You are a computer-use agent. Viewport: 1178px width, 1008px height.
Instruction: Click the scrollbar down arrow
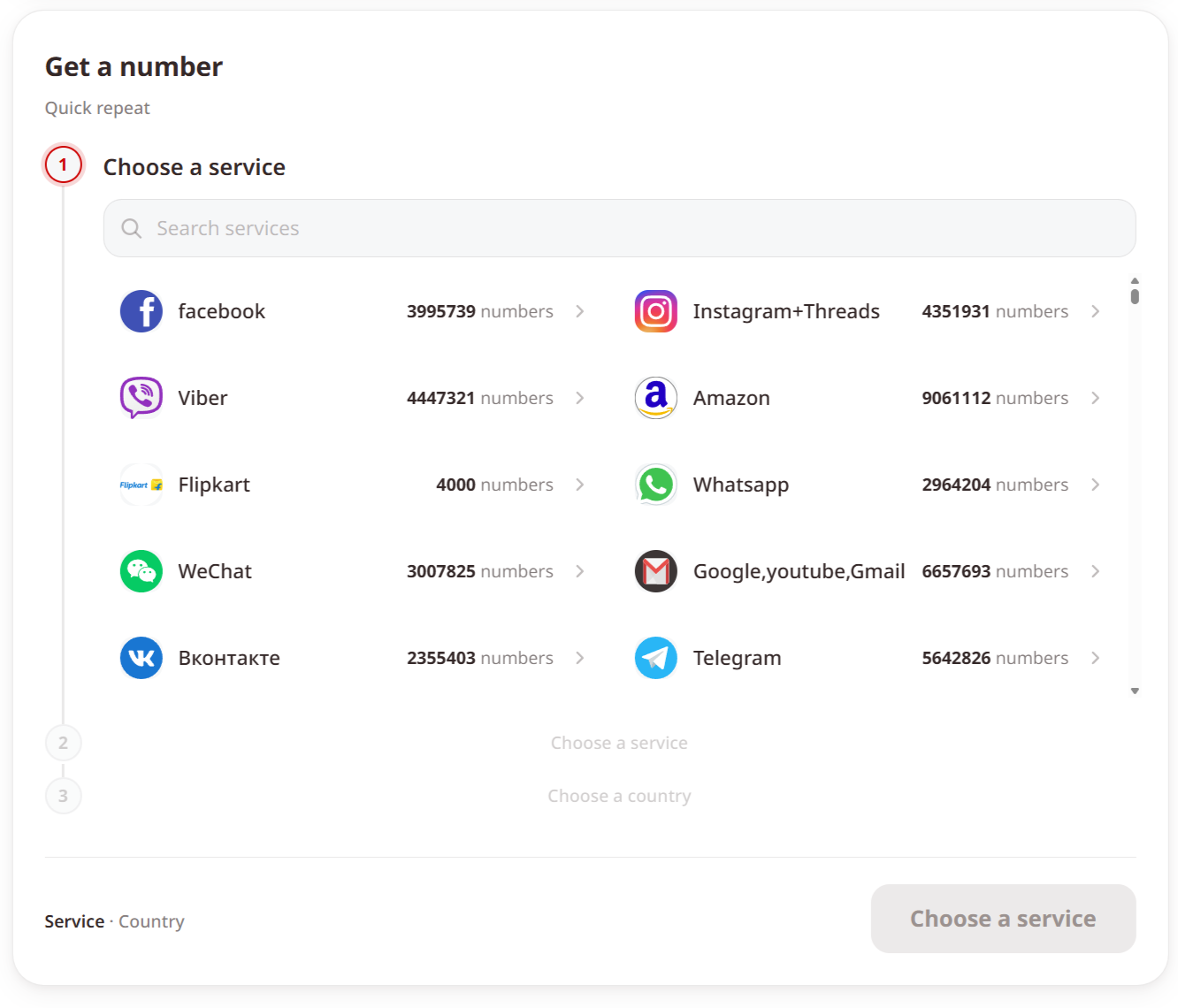1135,691
